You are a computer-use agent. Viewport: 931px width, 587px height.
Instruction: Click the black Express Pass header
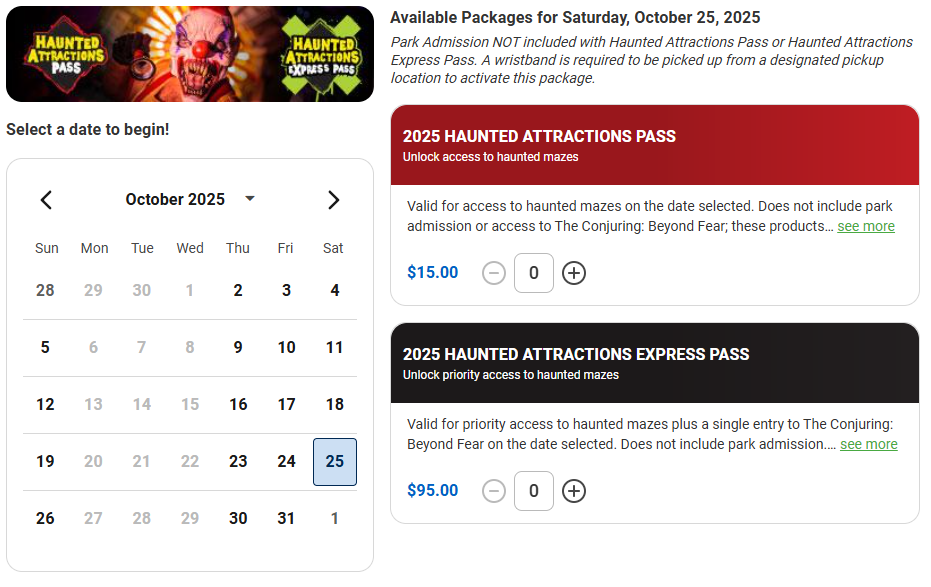coord(654,363)
